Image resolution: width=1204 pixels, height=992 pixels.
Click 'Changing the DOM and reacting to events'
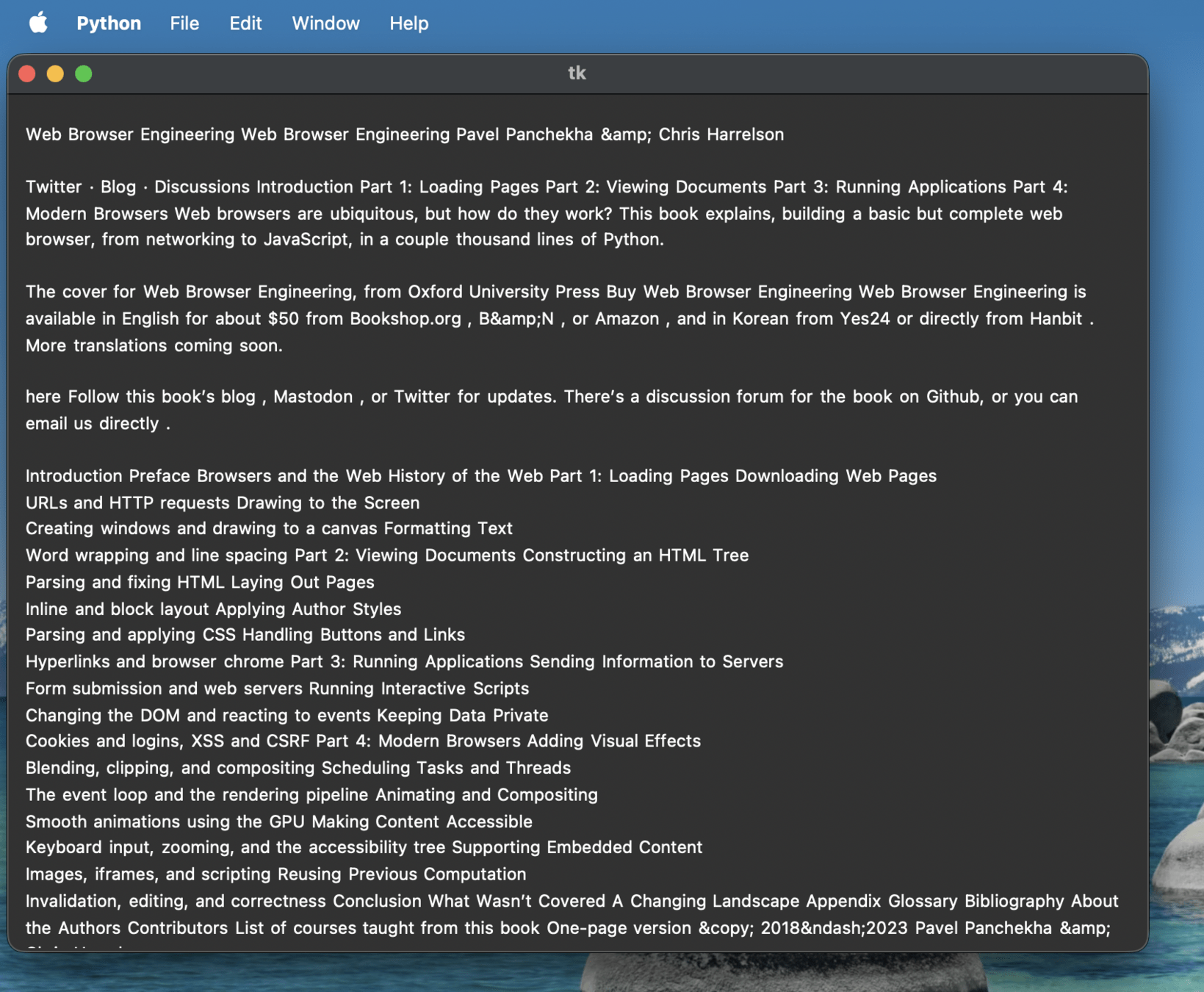[198, 716]
